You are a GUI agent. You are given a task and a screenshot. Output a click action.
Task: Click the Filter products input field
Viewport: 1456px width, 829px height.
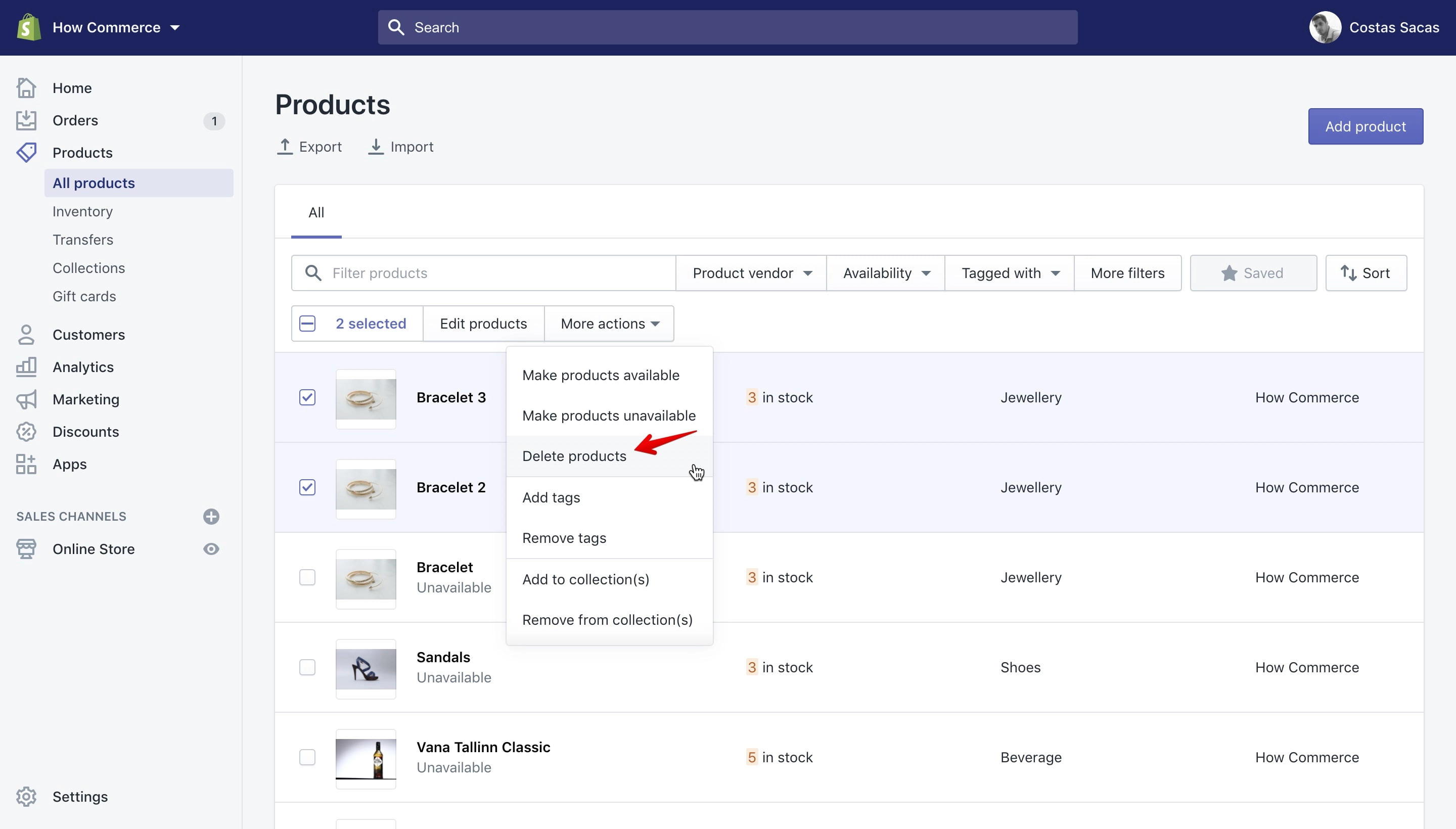click(x=483, y=273)
